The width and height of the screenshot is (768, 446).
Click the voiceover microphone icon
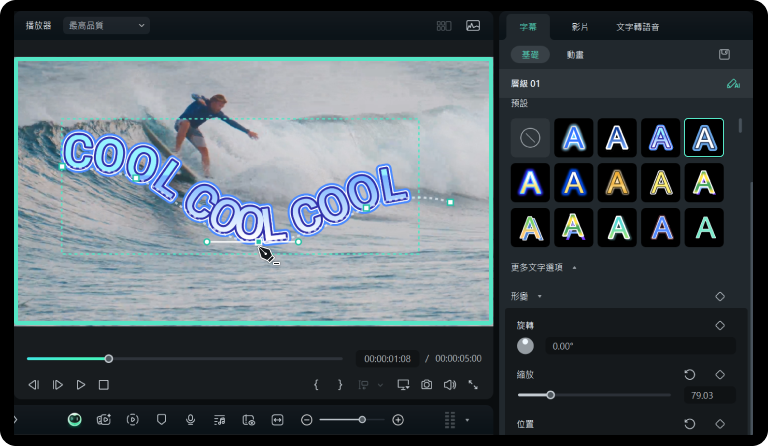point(191,420)
